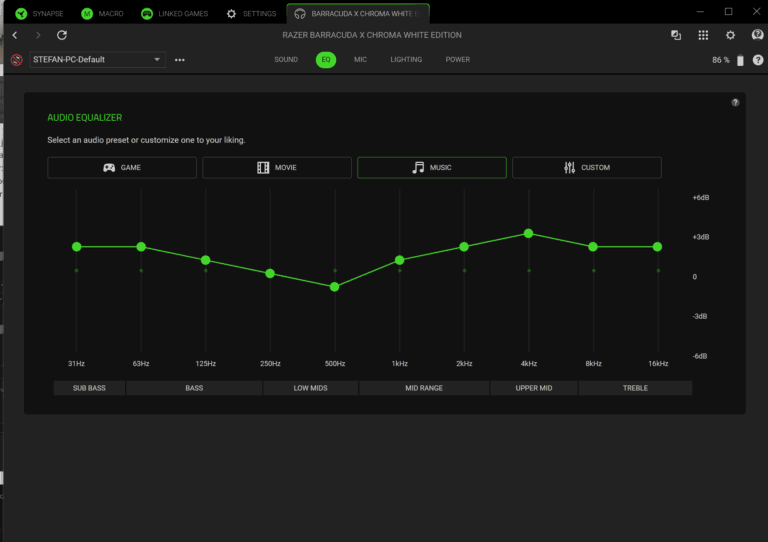This screenshot has width=768, height=542.
Task: Go back with the back arrow
Action: (15, 35)
